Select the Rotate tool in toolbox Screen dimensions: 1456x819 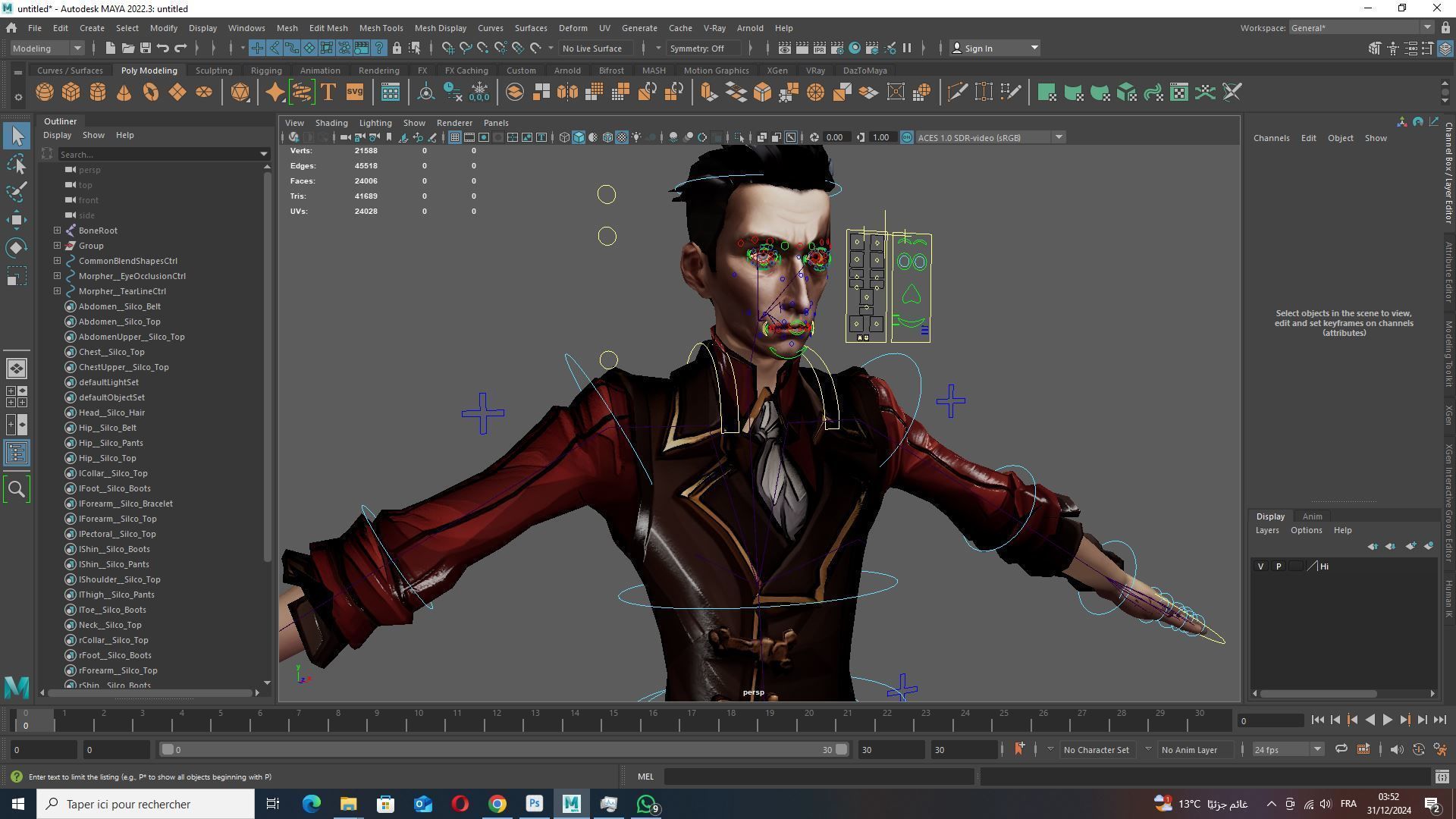pos(17,248)
